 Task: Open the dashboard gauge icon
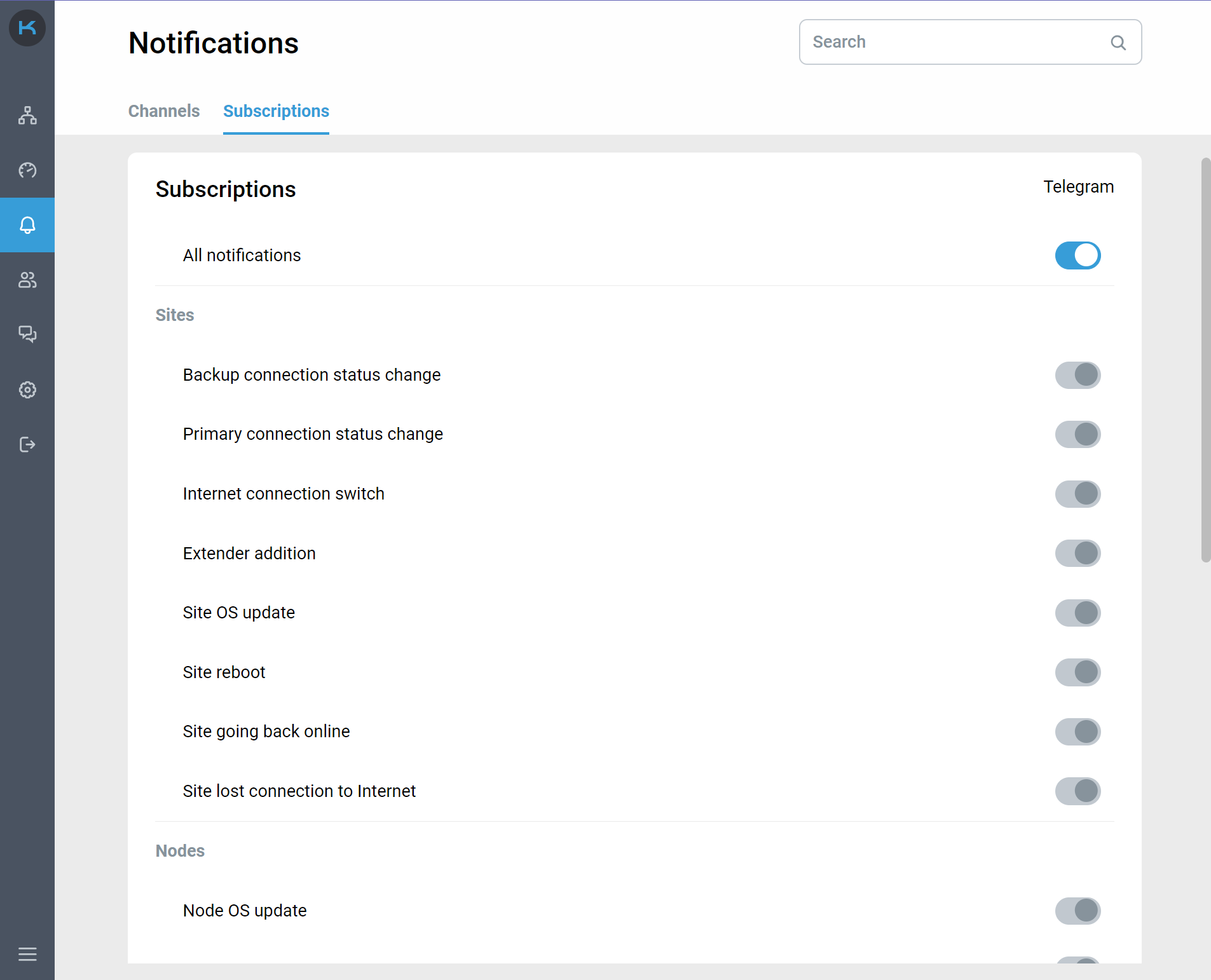coord(27,170)
